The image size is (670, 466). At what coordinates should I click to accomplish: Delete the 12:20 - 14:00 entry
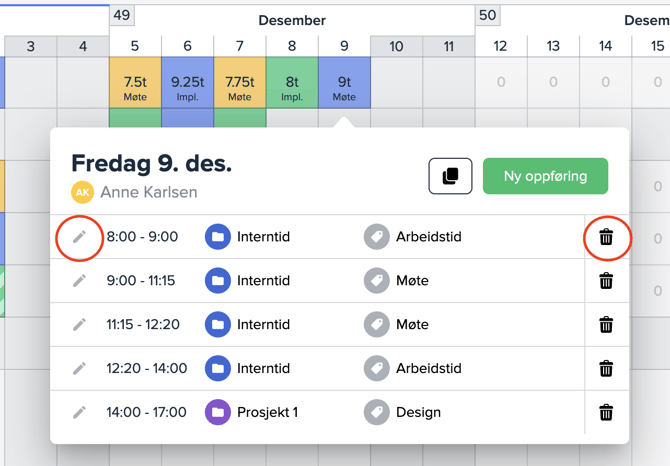click(606, 368)
